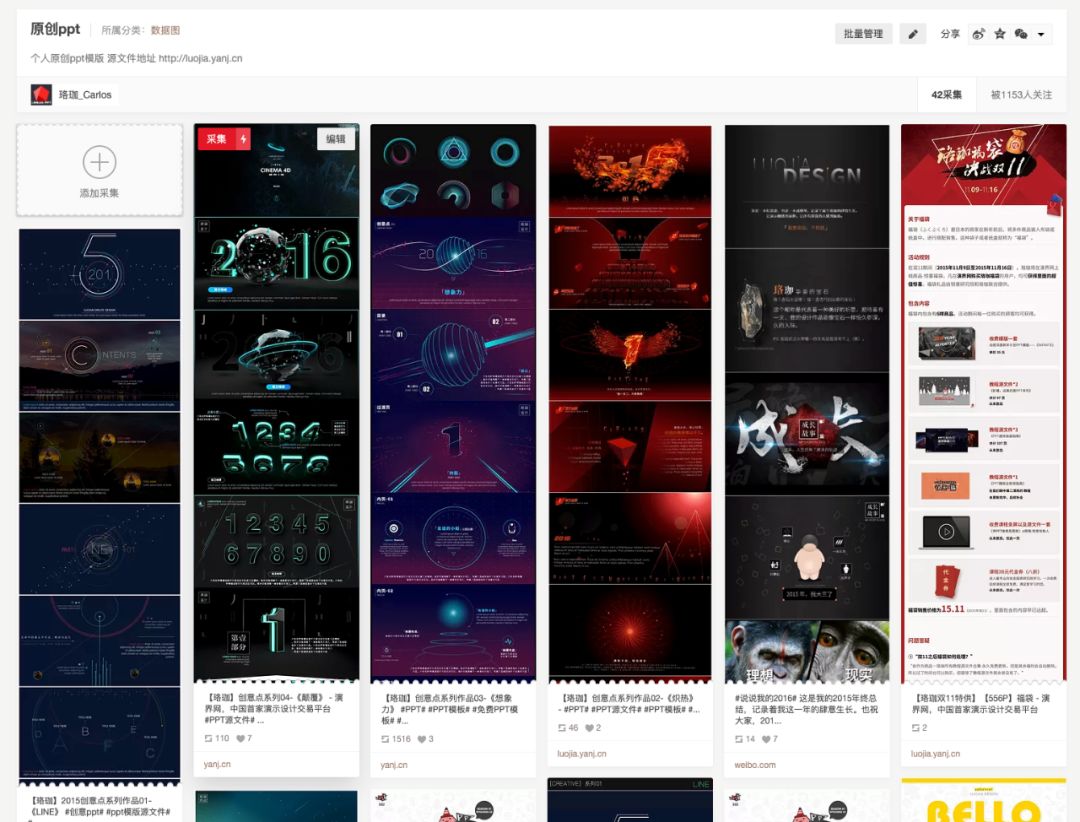
Task: Open the red 炽热 pin image
Action: click(x=630, y=403)
